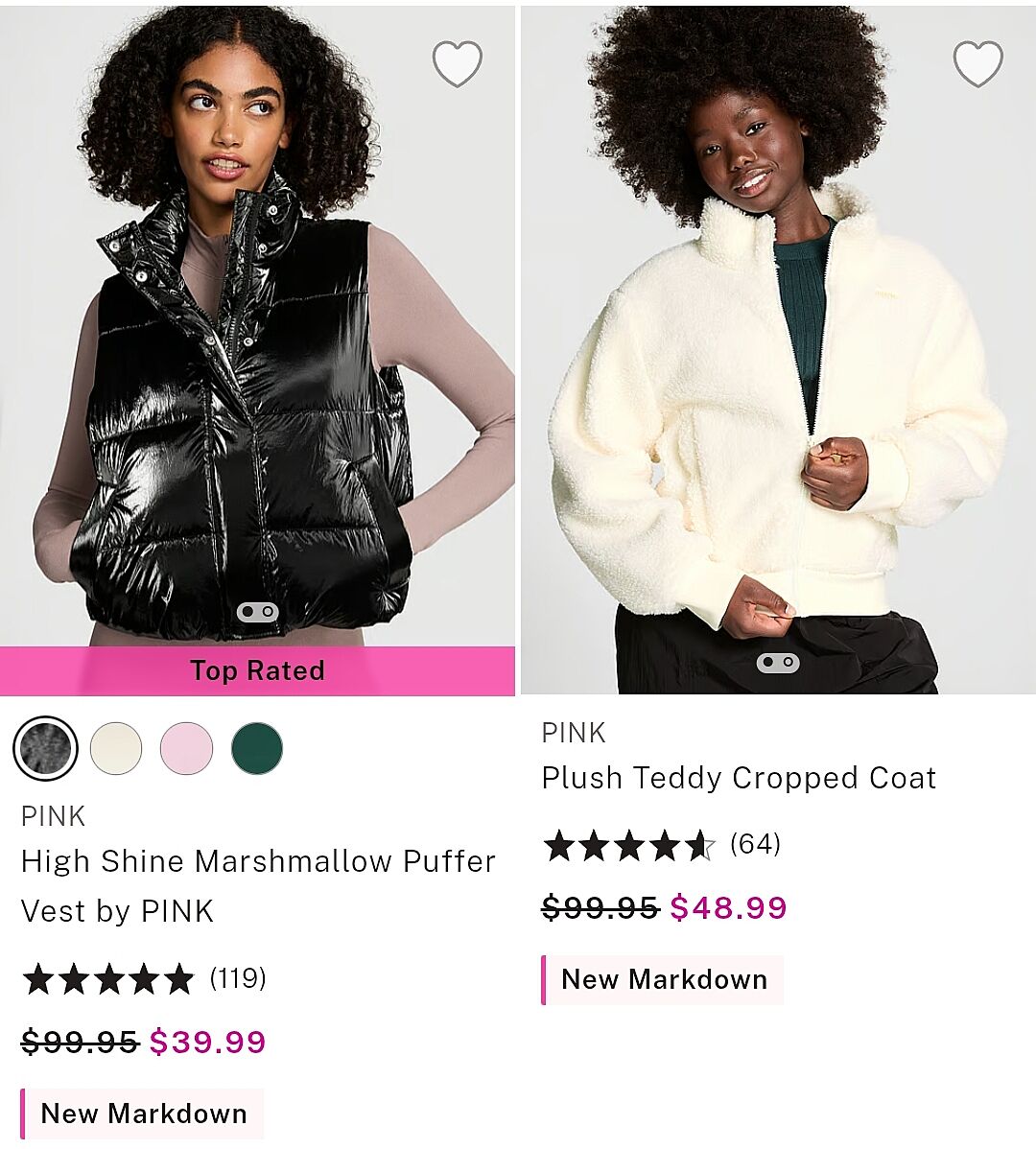The width and height of the screenshot is (1036, 1149).
Task: View puffer vest five-star rating reviews
Action: (x=108, y=979)
